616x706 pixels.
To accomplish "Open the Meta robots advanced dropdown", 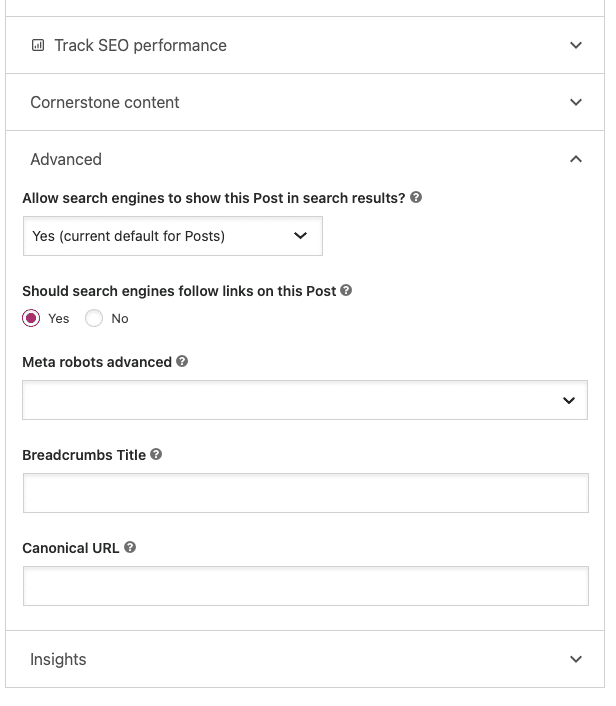I will 305,400.
